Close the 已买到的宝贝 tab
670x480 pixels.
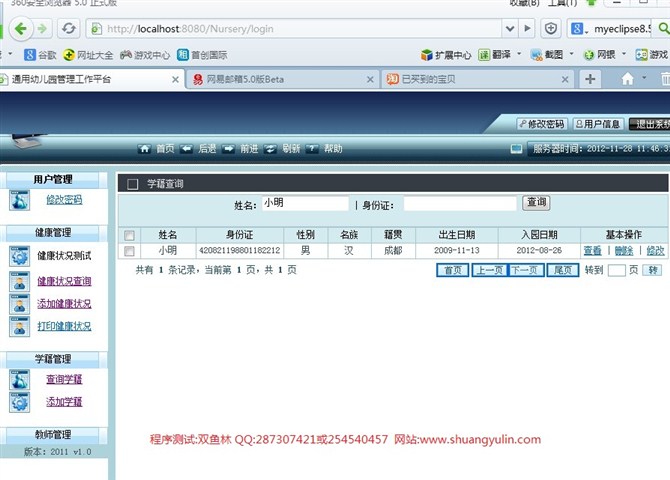[x=565, y=80]
